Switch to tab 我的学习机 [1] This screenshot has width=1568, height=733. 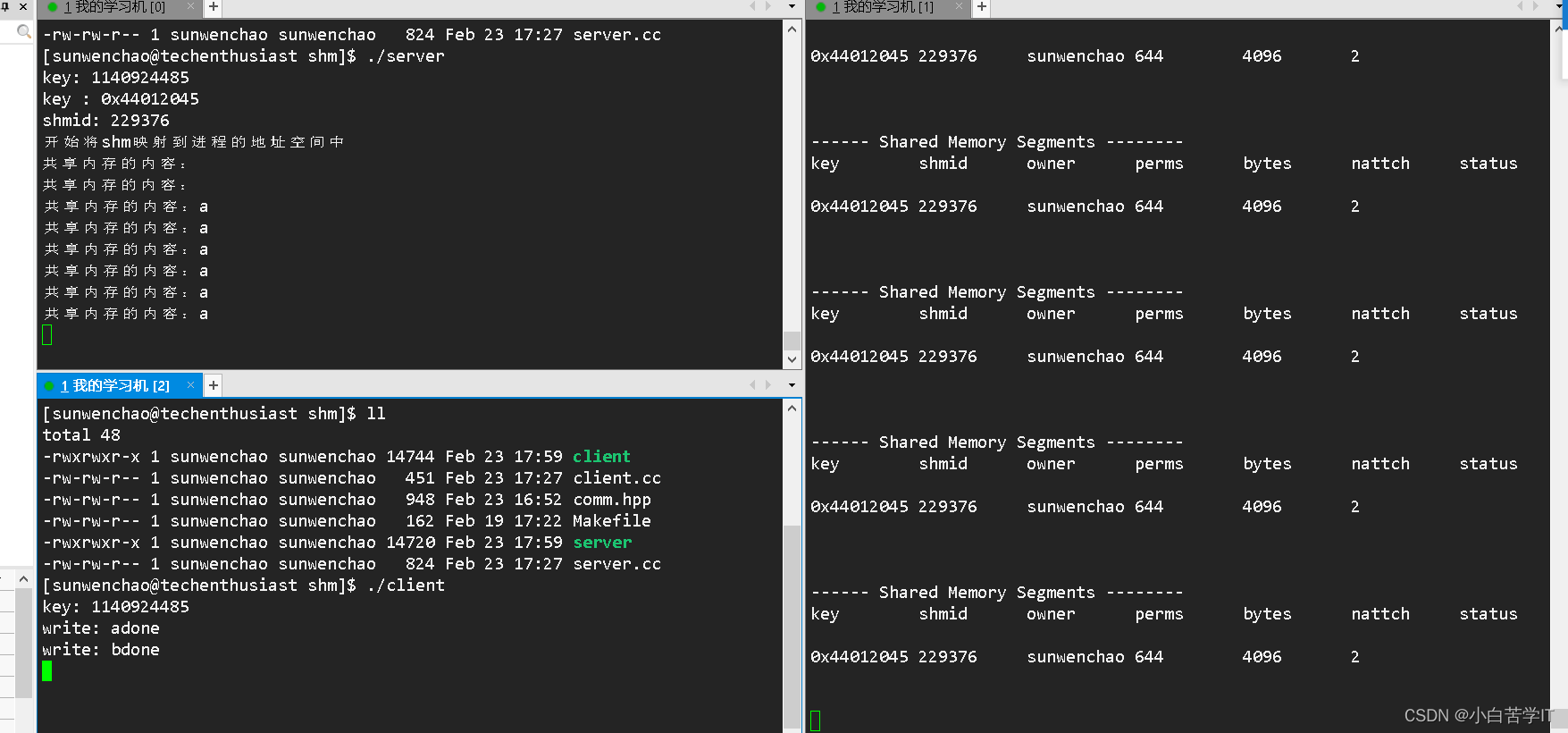pyautogui.click(x=883, y=7)
